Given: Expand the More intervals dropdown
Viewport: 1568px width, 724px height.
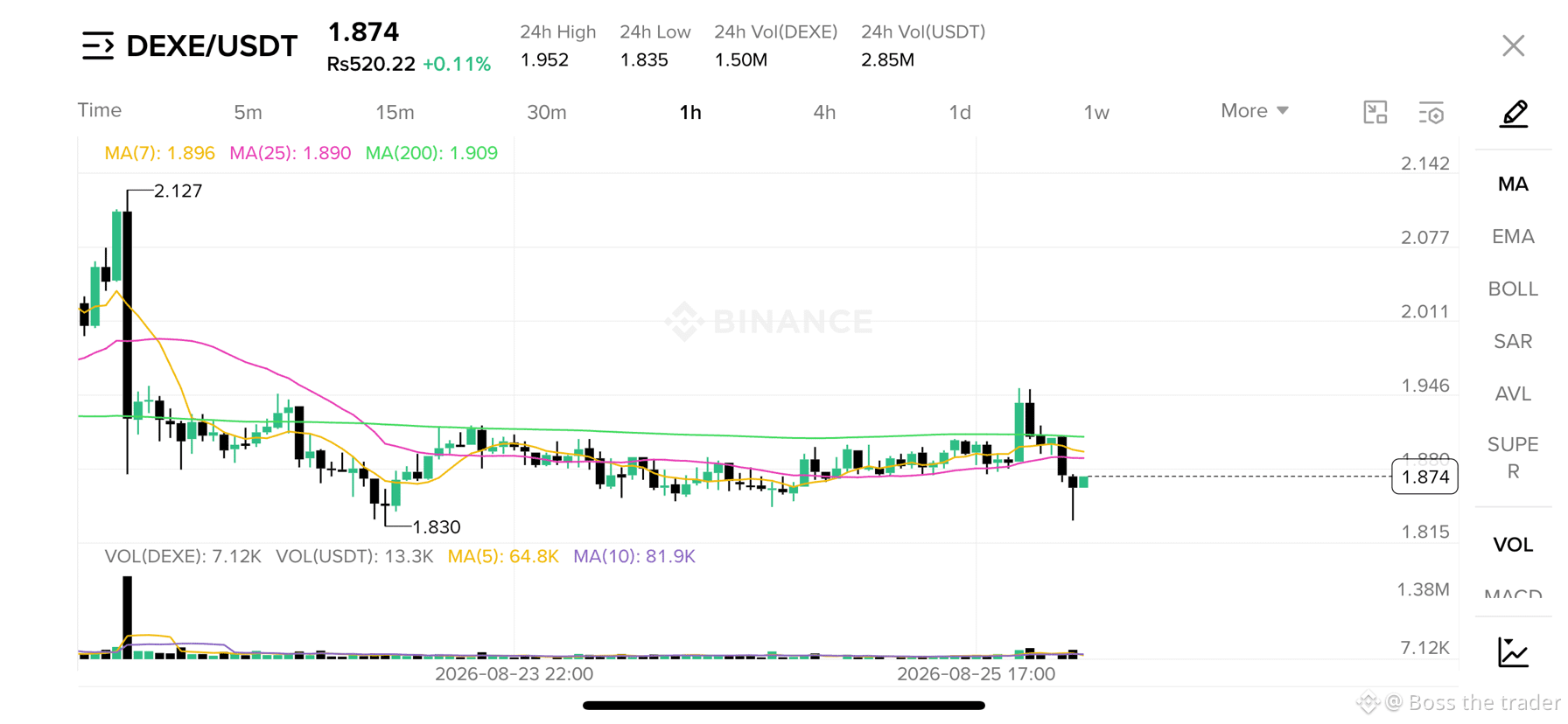Looking at the screenshot, I should pyautogui.click(x=1255, y=111).
